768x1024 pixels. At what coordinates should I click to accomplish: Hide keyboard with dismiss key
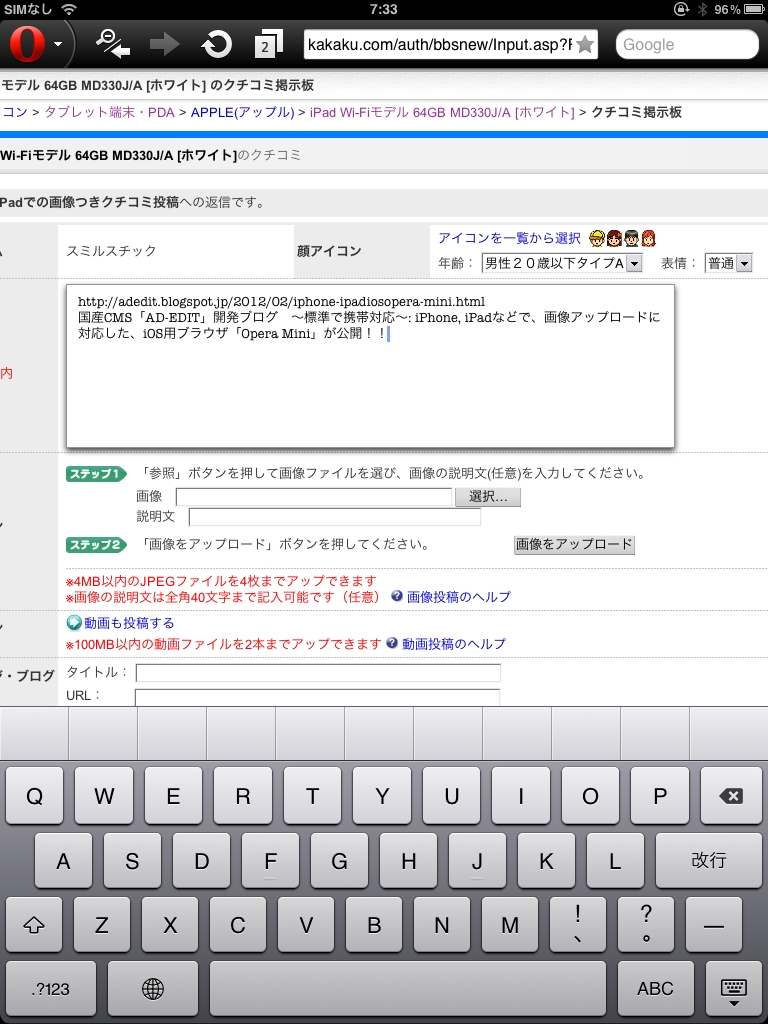pyautogui.click(x=733, y=989)
